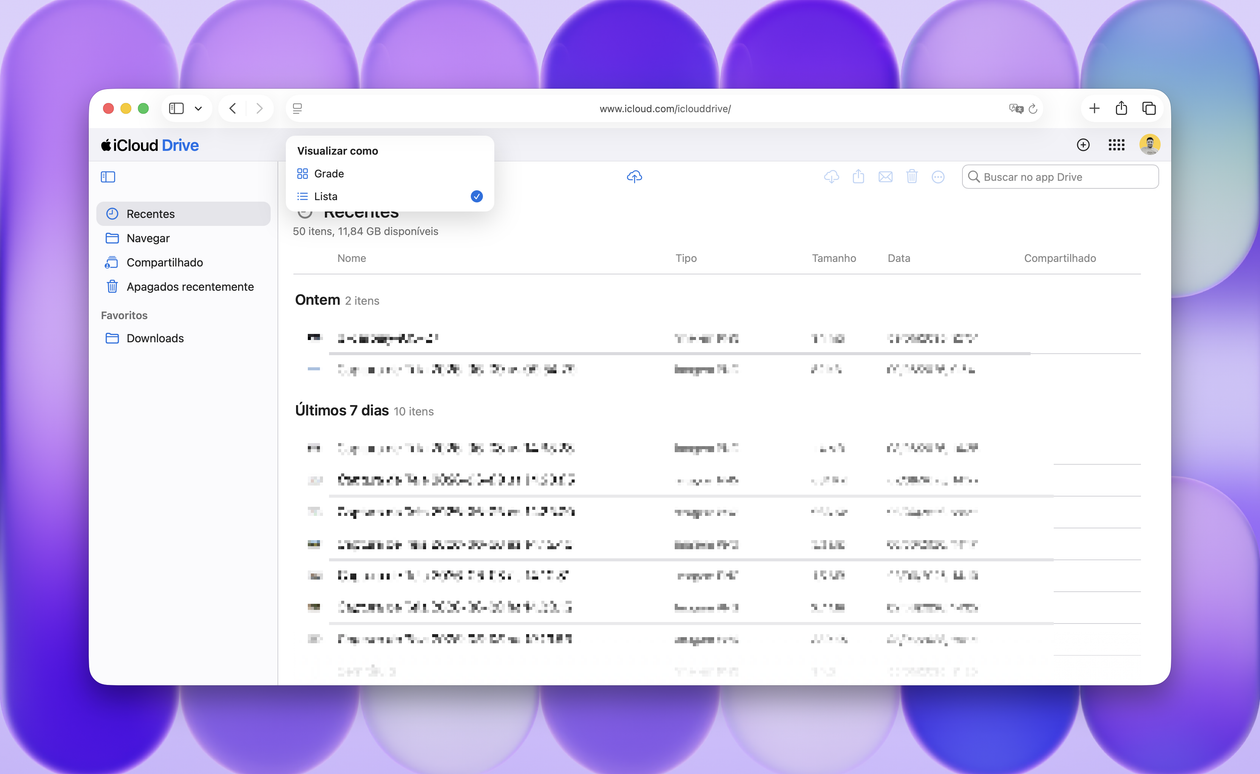
Task: Click the Últimos 7 dias section heading
Action: [x=342, y=410]
